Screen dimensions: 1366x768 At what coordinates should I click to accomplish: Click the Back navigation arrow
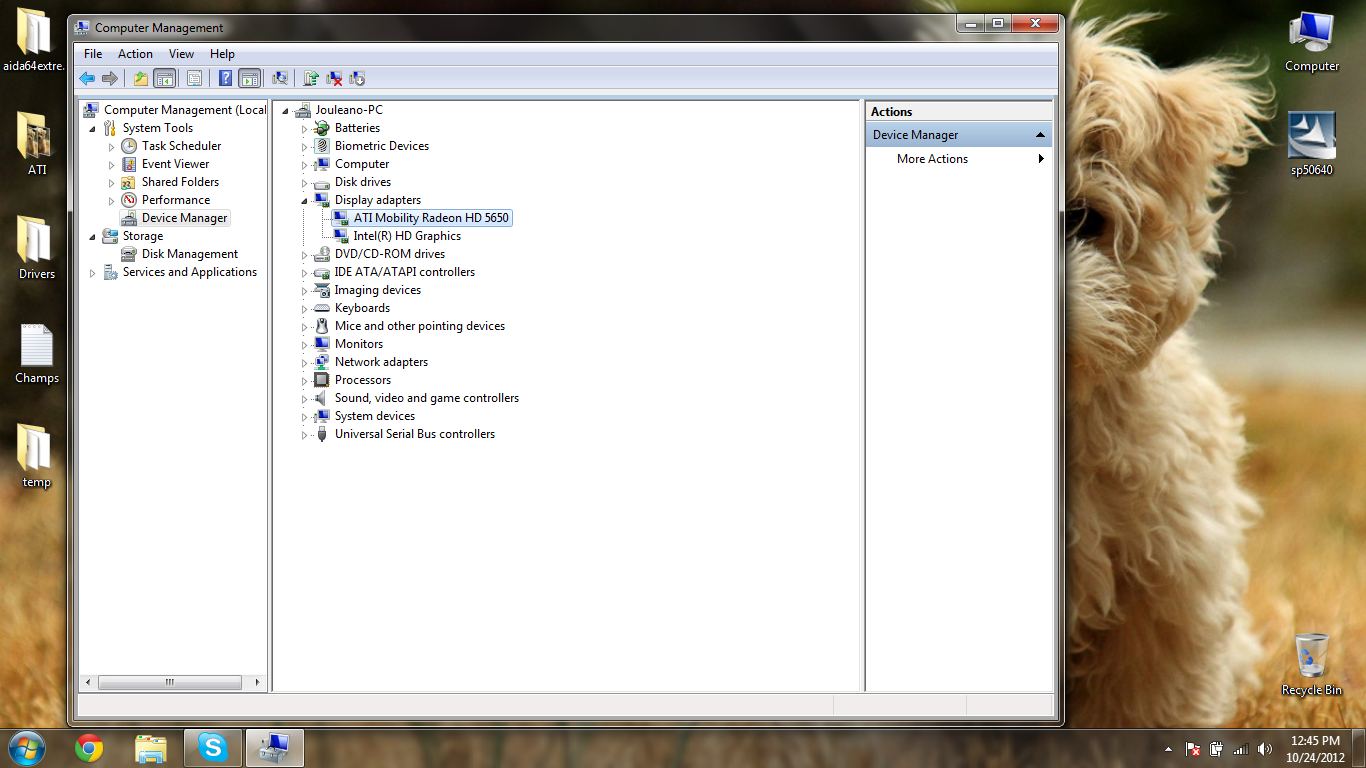88,78
